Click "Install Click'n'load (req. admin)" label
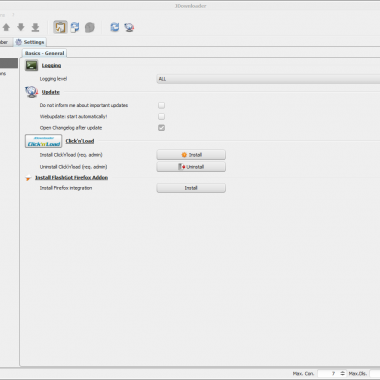The height and width of the screenshot is (380, 380). (x=71, y=155)
